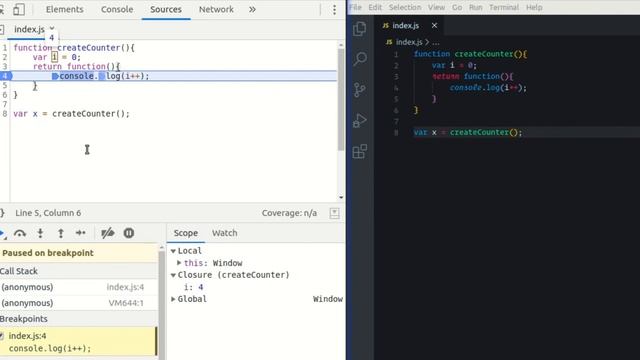Select the Sources tab
The width and height of the screenshot is (640, 360).
click(x=166, y=9)
